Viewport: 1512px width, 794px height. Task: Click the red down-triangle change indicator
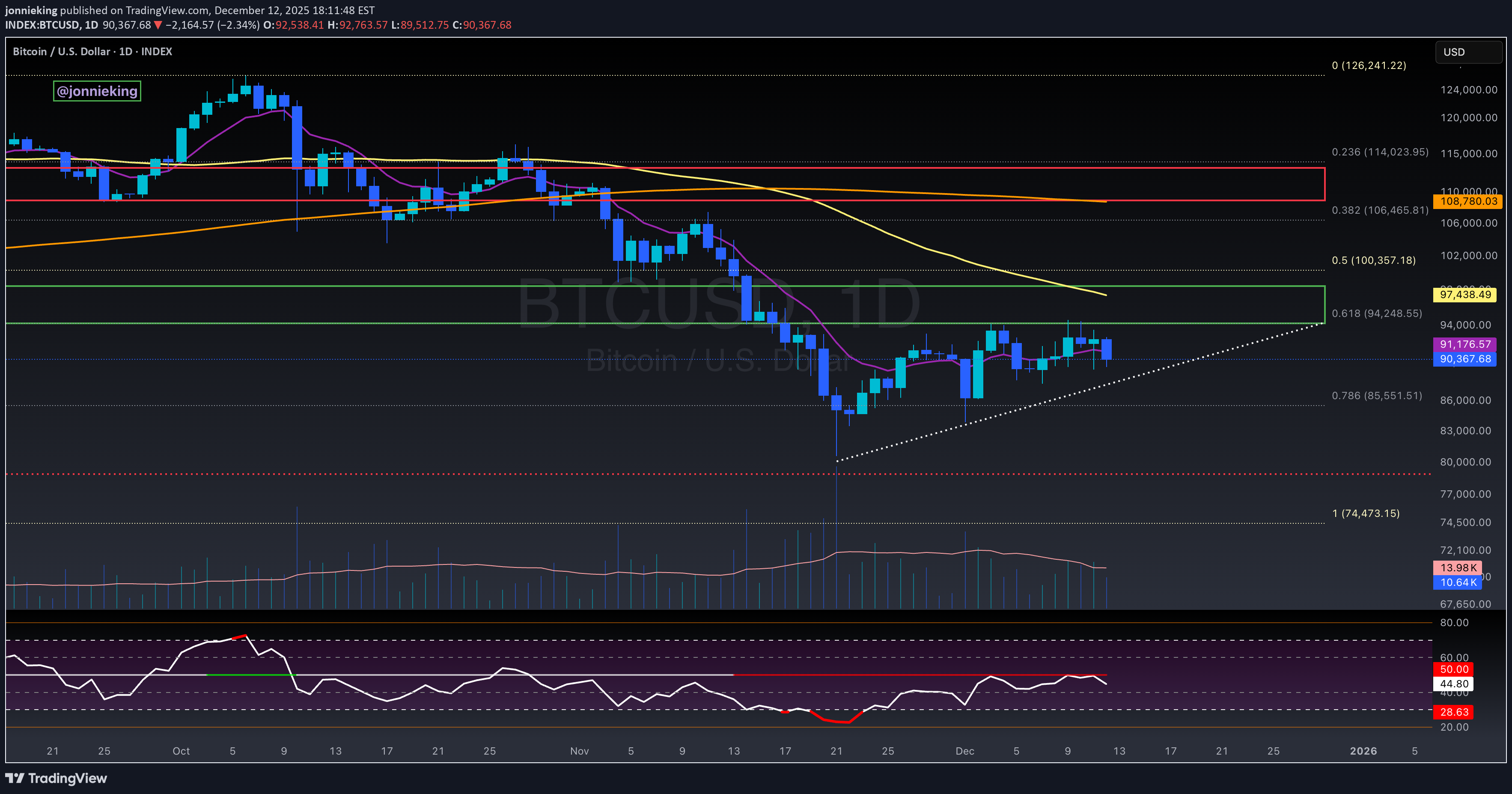tap(156, 25)
